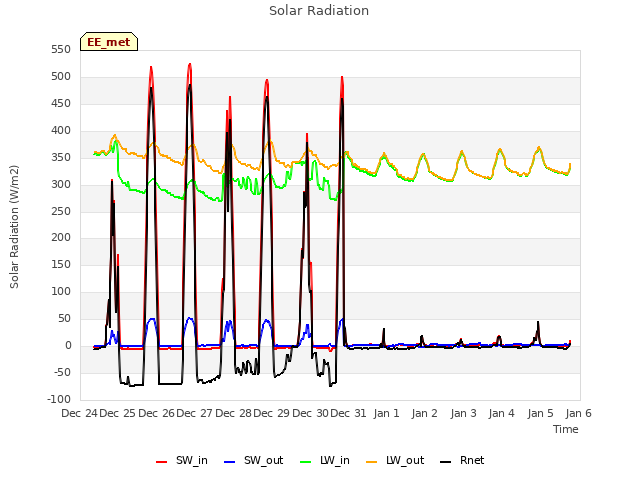Click the 300 y-axis tick label
This screenshot has height=480, width=640.
[61, 184]
